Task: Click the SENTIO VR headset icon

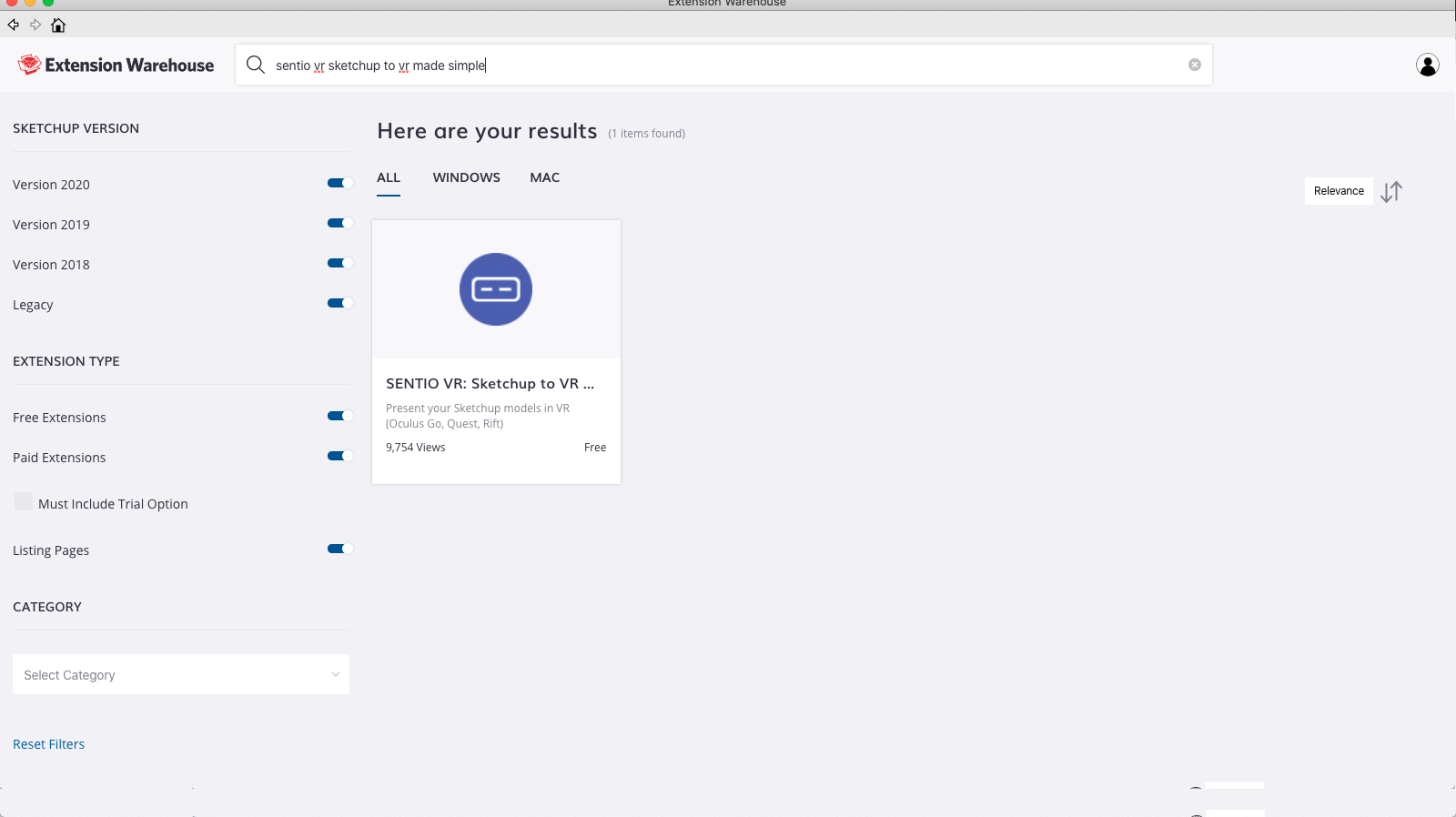Action: click(x=496, y=289)
